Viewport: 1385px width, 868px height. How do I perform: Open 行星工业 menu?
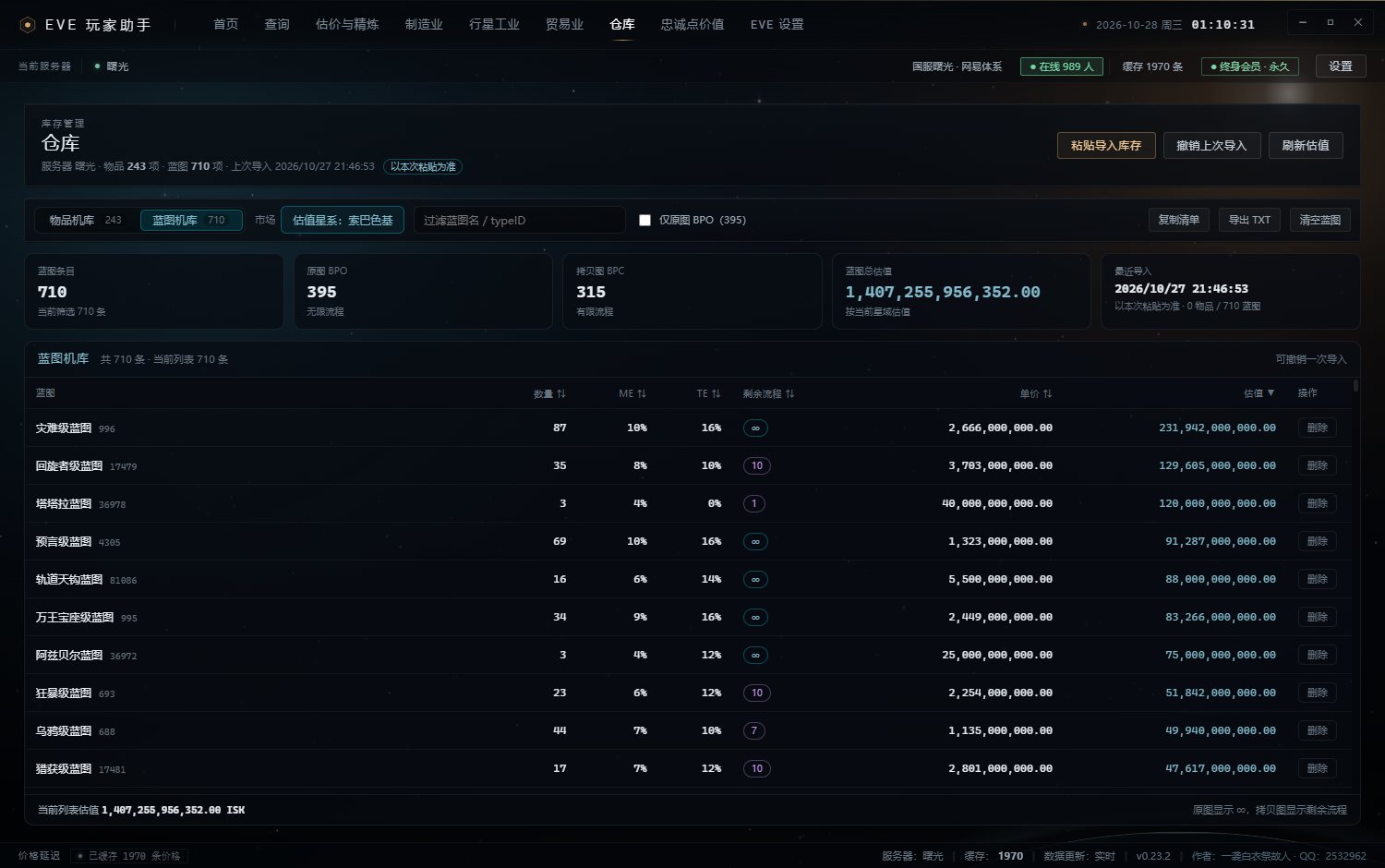[x=494, y=24]
